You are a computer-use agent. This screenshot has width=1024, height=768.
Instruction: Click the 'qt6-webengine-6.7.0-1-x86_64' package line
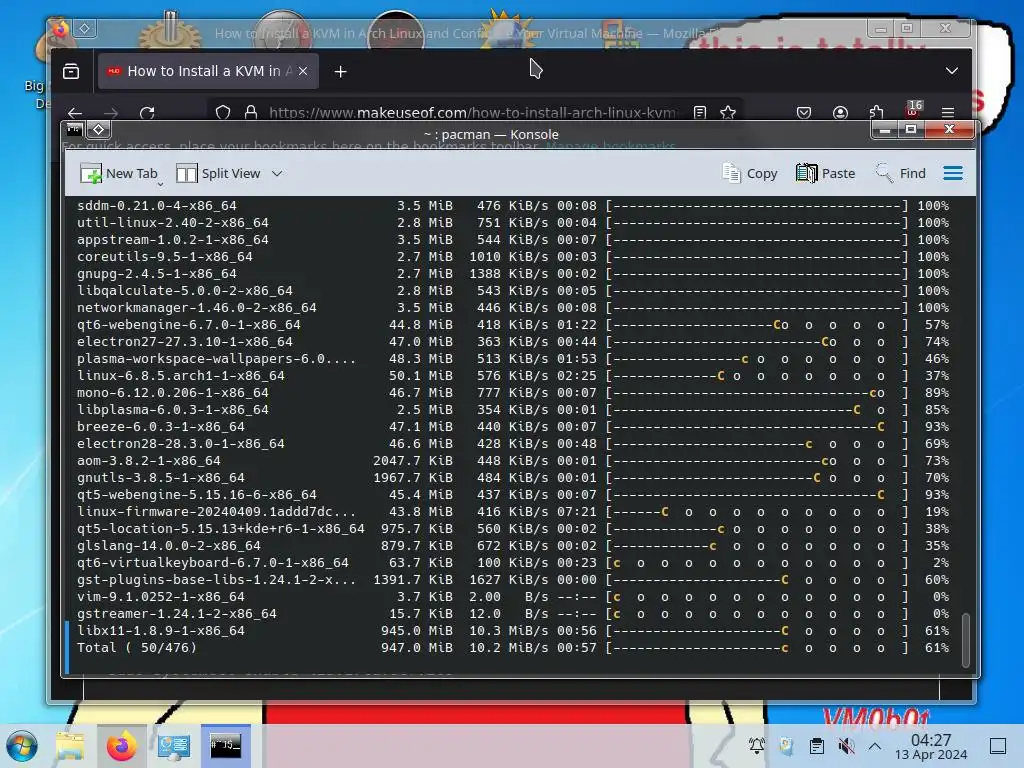tap(513, 325)
